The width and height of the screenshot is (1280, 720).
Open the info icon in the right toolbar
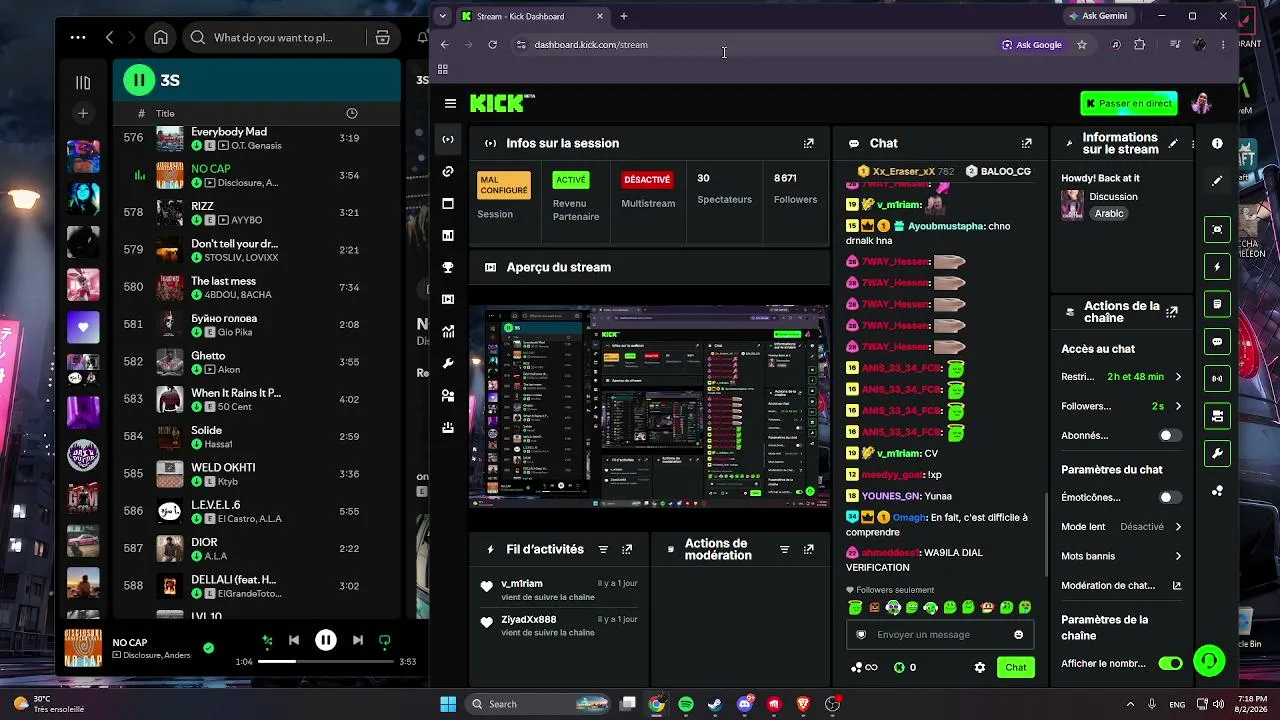point(1217,143)
